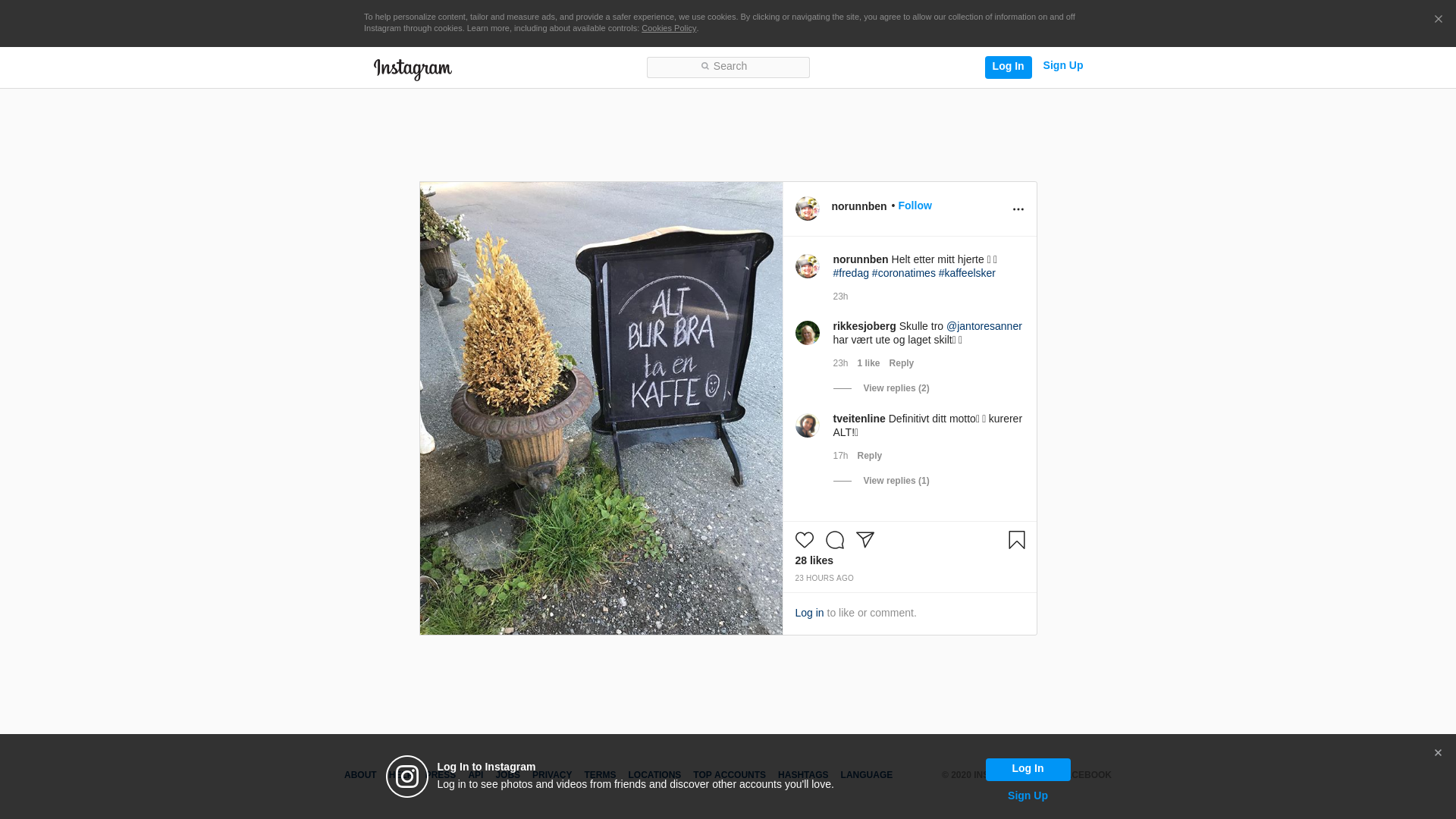Screen dimensions: 1456x819
Task: Close the bottom login banner
Action: tap(1438, 753)
